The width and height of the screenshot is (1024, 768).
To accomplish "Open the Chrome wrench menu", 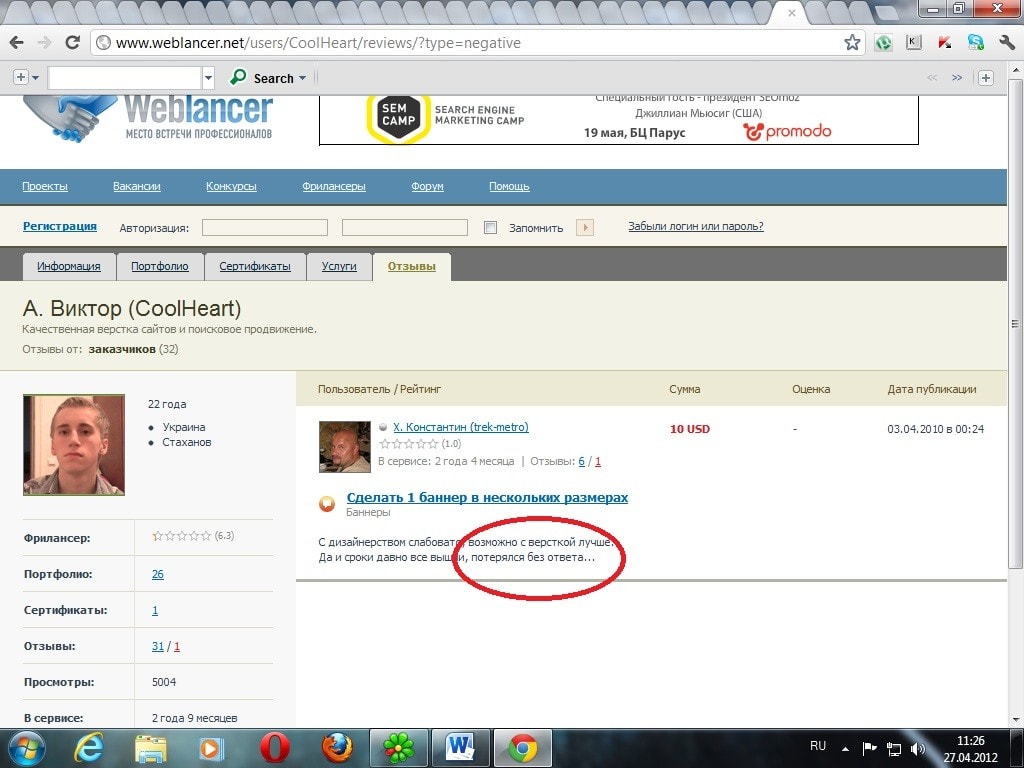I will pyautogui.click(x=1006, y=43).
